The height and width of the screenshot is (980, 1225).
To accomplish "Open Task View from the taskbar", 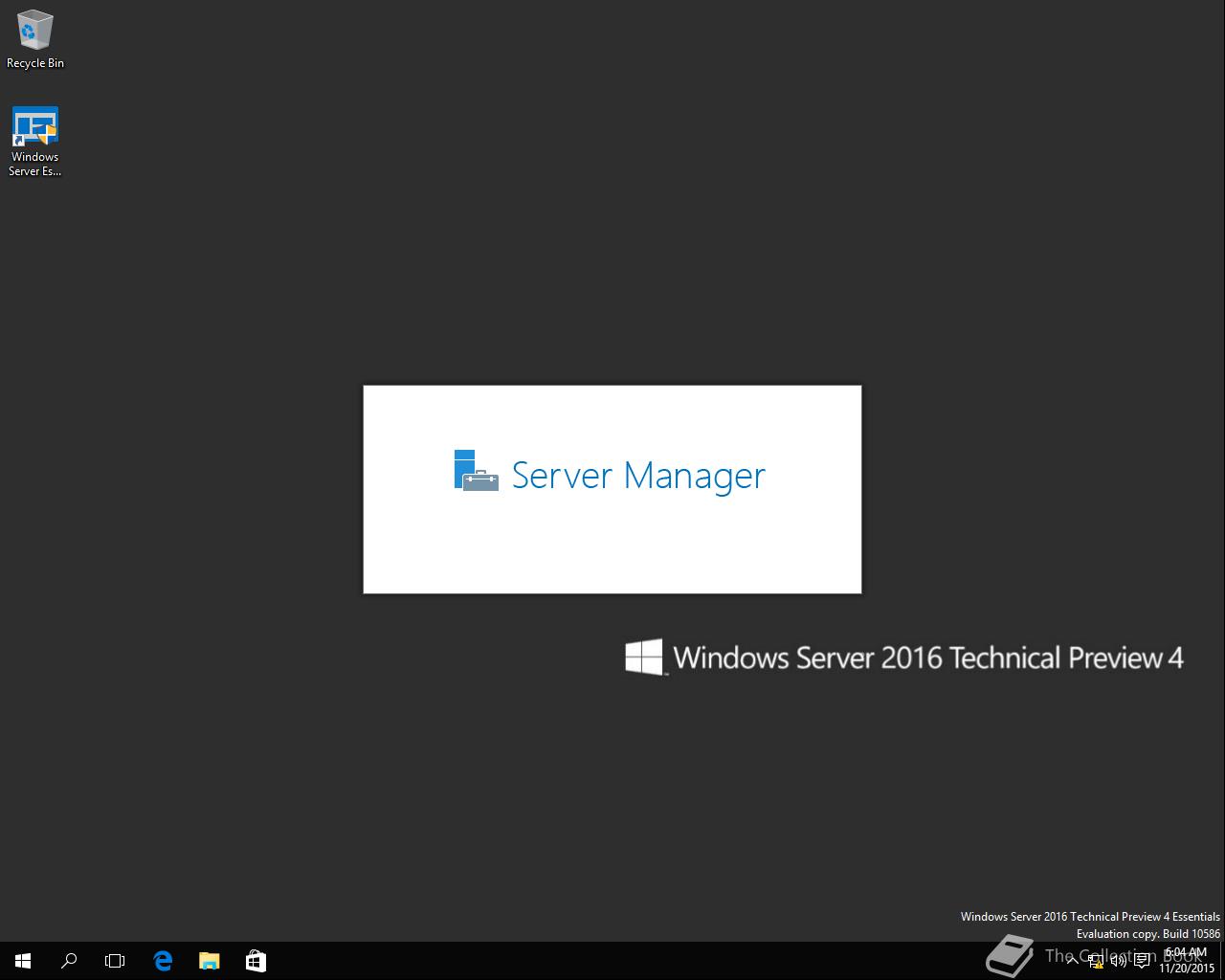I will pyautogui.click(x=115, y=961).
